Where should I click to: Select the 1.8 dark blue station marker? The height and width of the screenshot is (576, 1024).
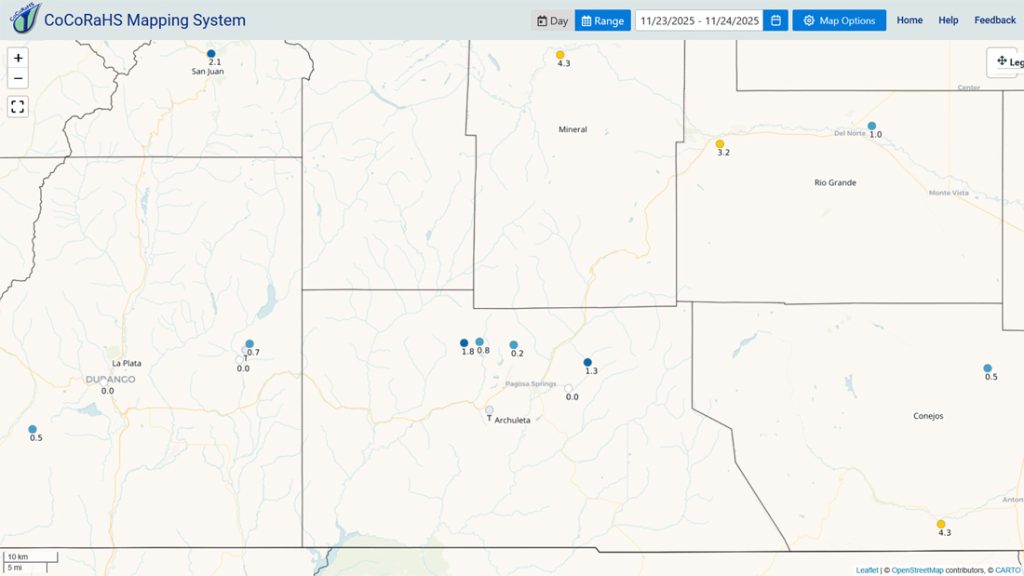464,343
